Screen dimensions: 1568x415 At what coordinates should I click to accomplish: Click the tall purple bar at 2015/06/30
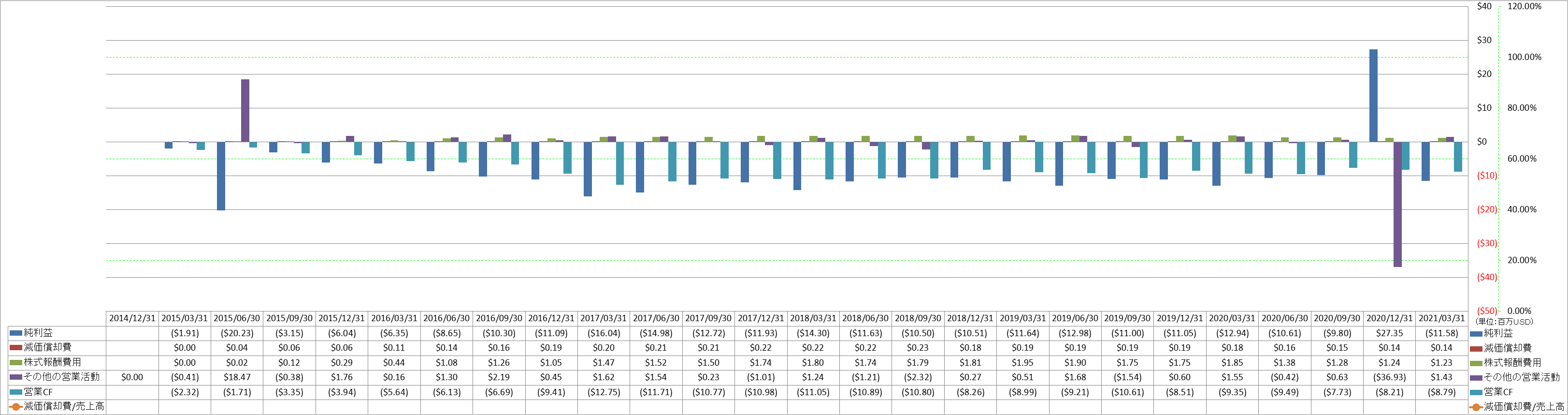coord(245,110)
